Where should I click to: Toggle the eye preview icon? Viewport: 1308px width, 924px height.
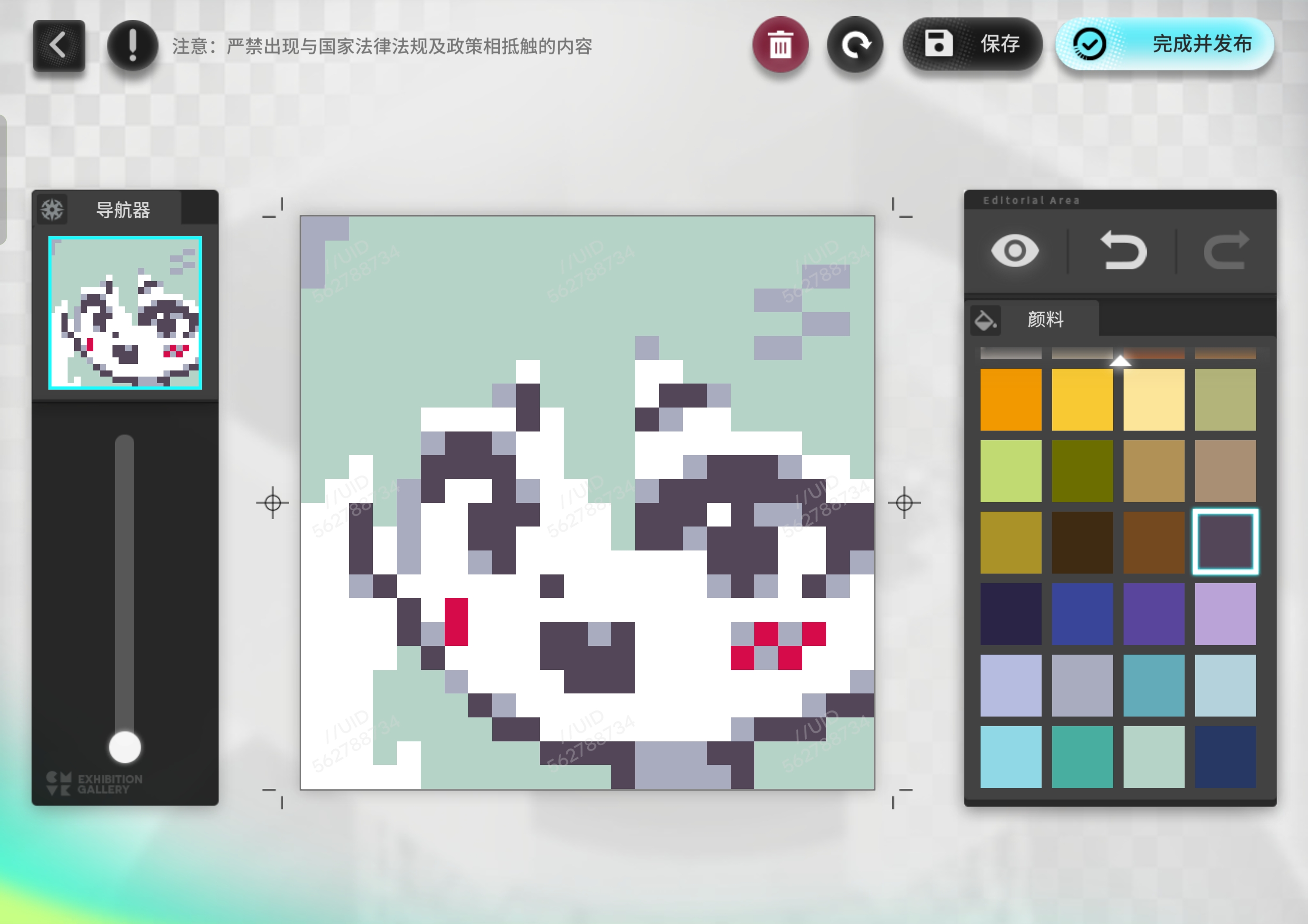[x=1015, y=251]
